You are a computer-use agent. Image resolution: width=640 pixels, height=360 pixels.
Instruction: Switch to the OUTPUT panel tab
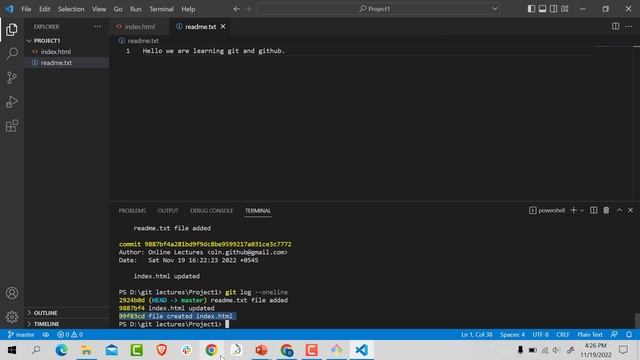pyautogui.click(x=168, y=211)
